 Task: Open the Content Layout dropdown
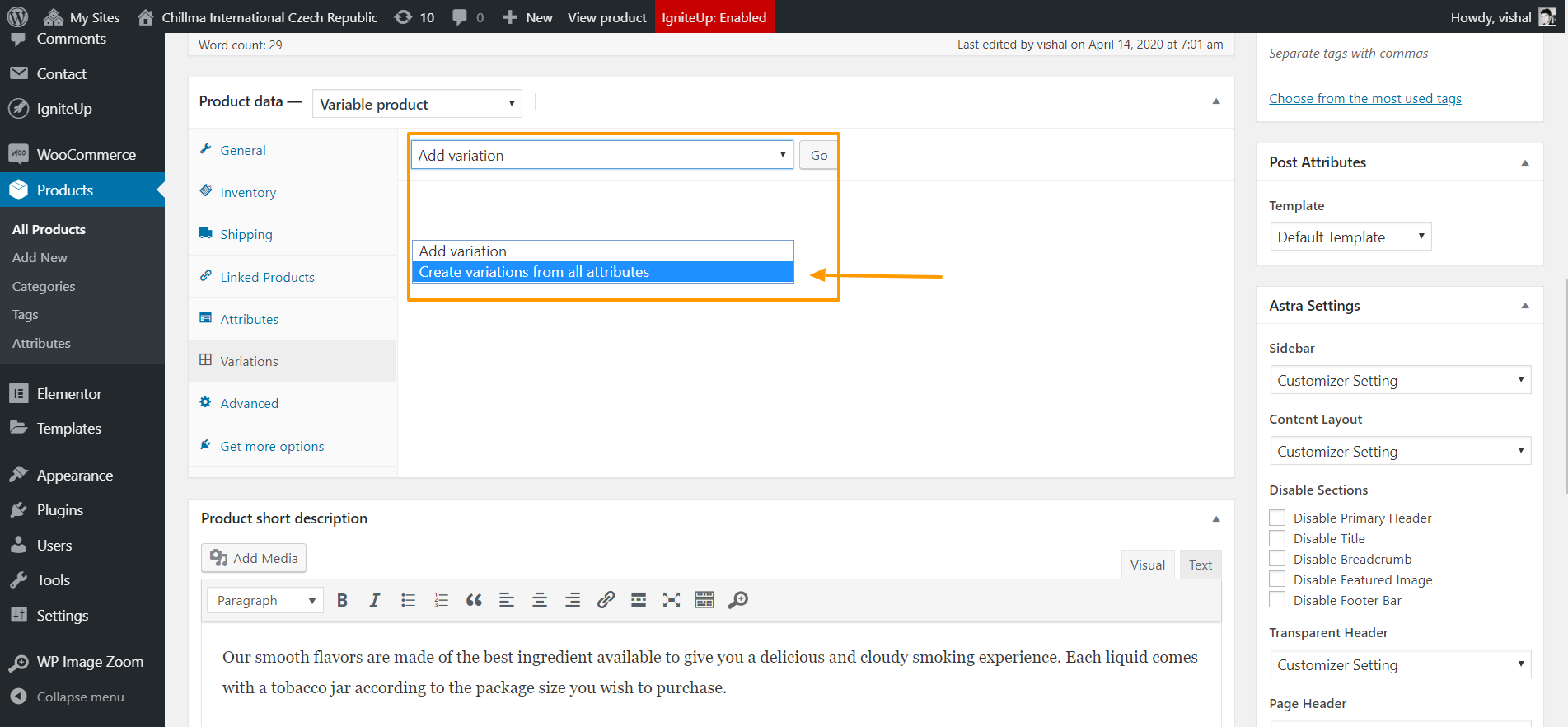1400,451
